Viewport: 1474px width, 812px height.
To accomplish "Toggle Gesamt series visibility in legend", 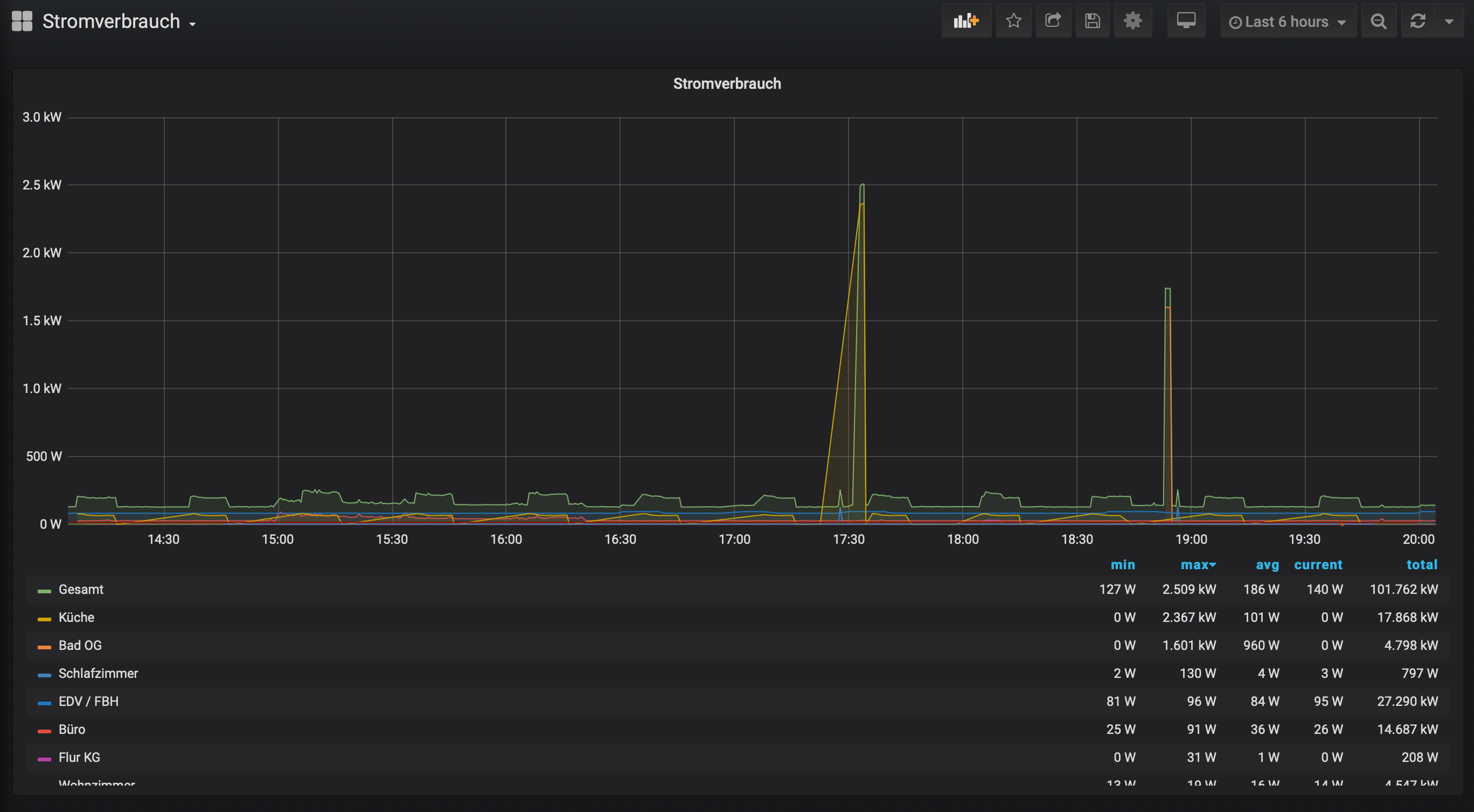I will pyautogui.click(x=81, y=590).
